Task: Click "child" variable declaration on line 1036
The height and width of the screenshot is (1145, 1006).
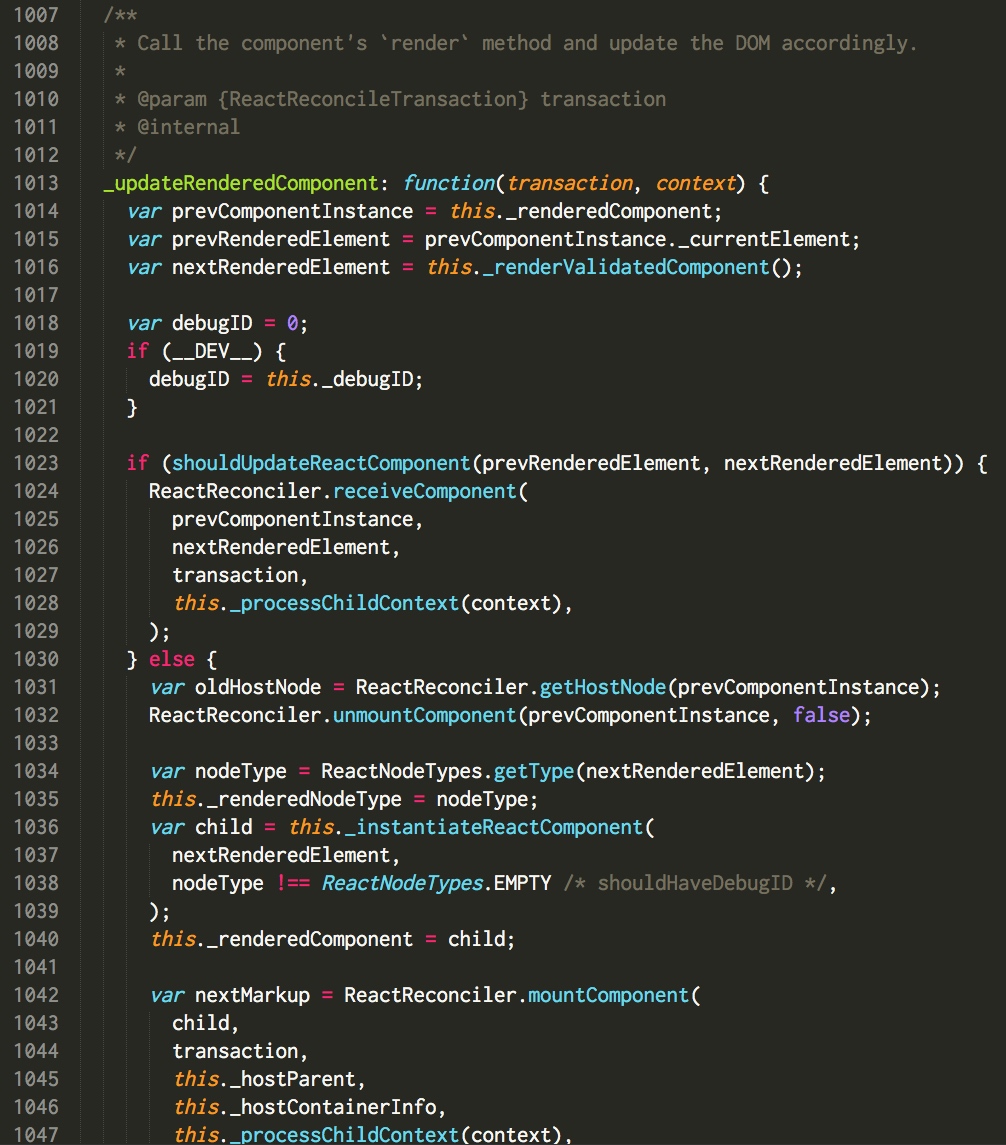Action: click(x=223, y=827)
